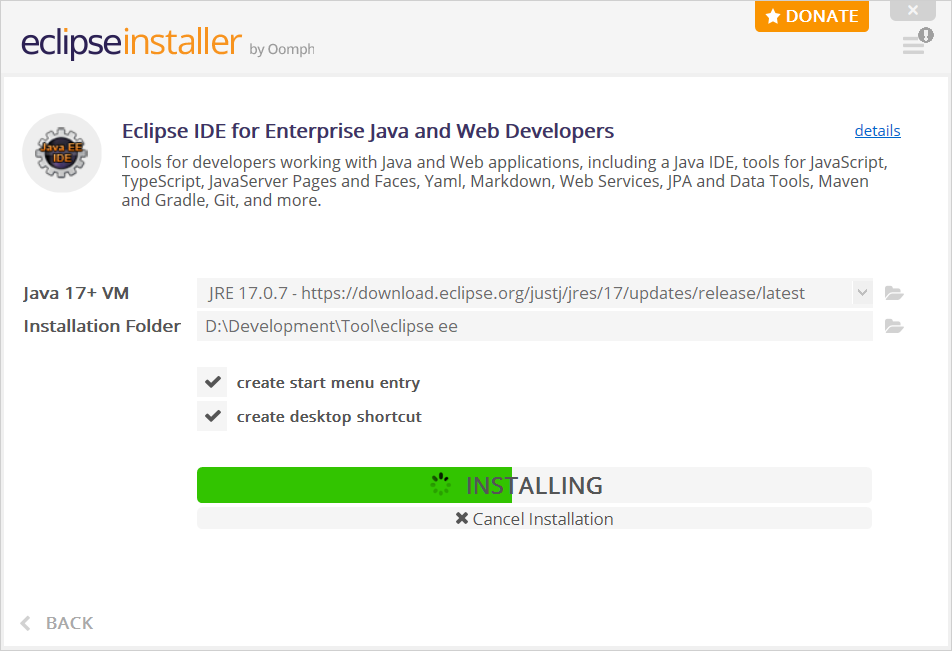The image size is (952, 651).
Task: Open the hamburger menu with notification badge
Action: [x=917, y=42]
